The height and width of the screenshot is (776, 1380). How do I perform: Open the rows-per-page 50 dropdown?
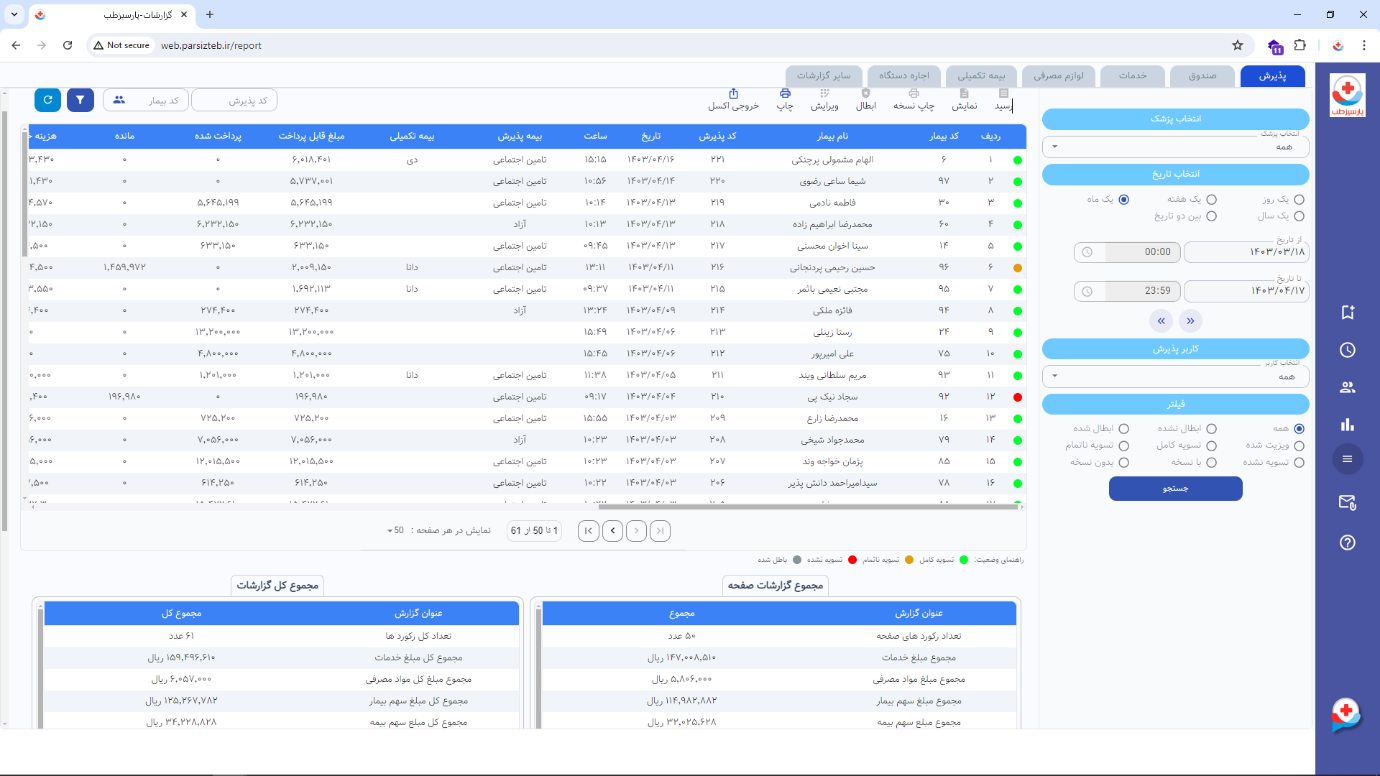pyautogui.click(x=398, y=531)
